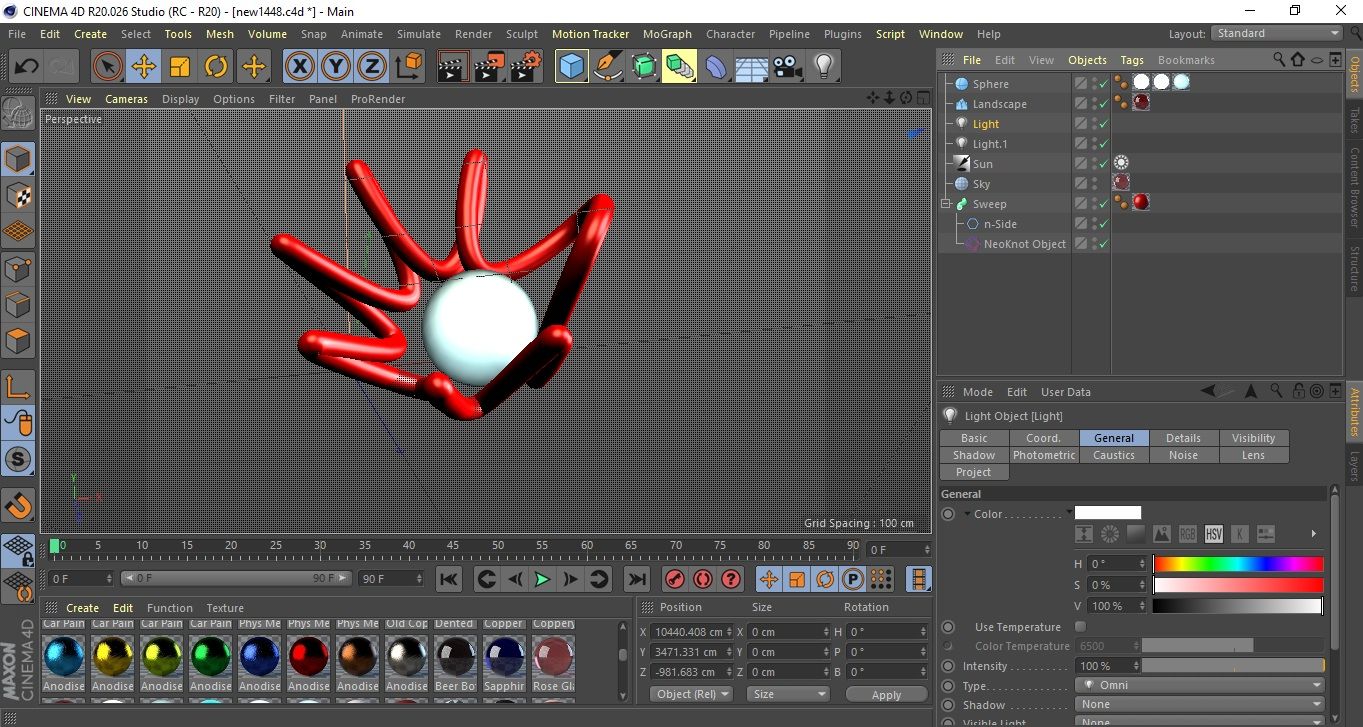Select the Move tool in top toolbar

click(x=144, y=67)
